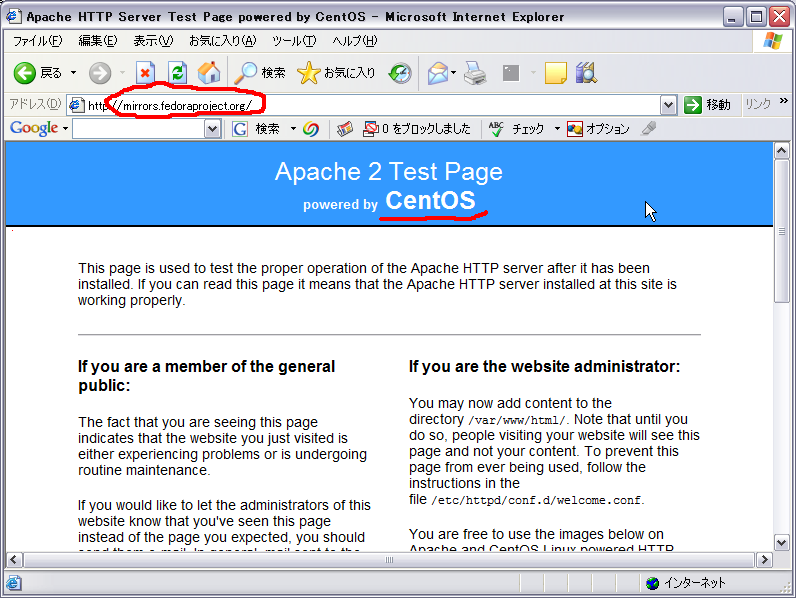
Task: Click the 'CentOS' banner text
Action: click(x=430, y=201)
